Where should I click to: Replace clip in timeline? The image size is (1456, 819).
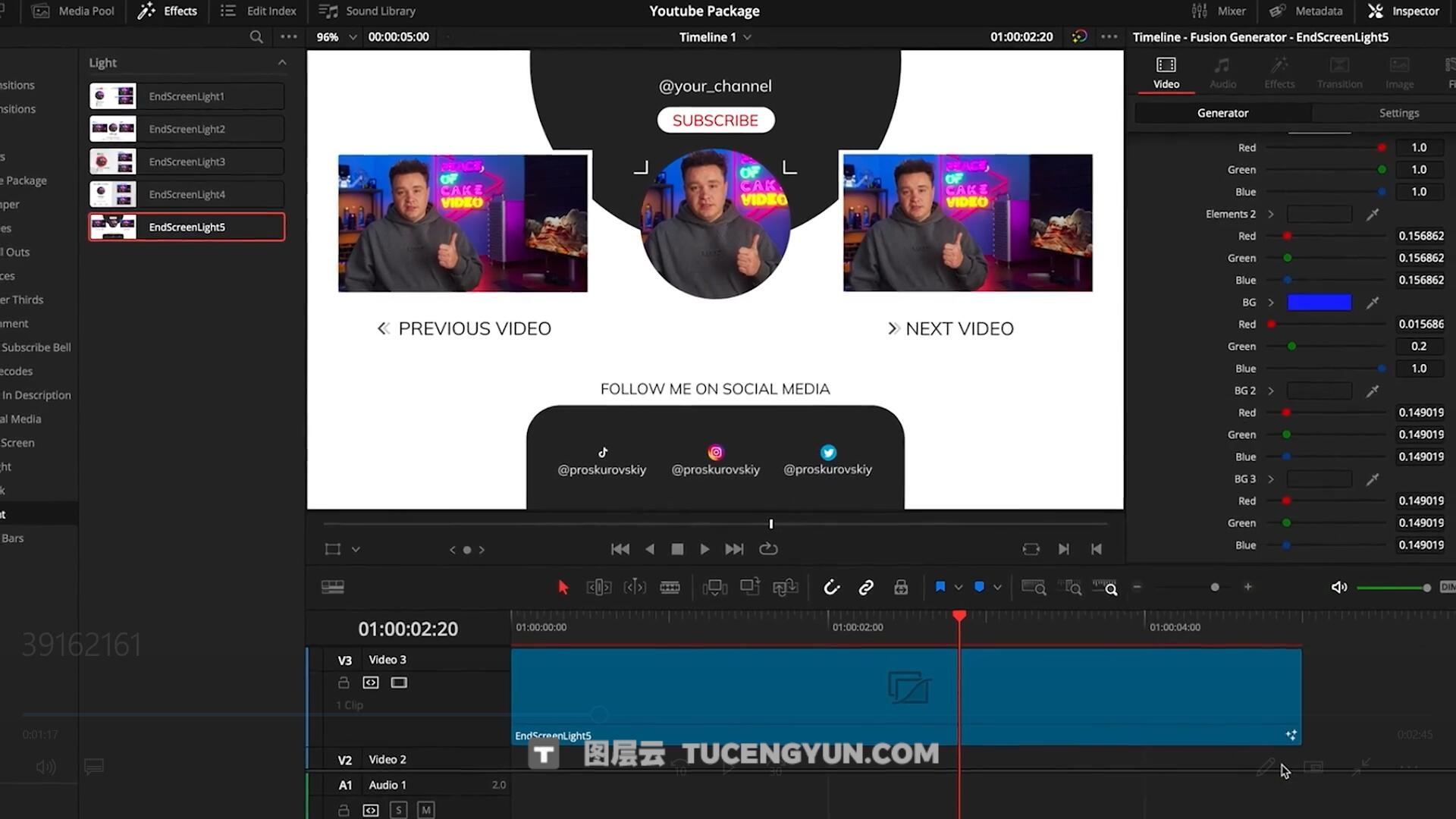785,587
